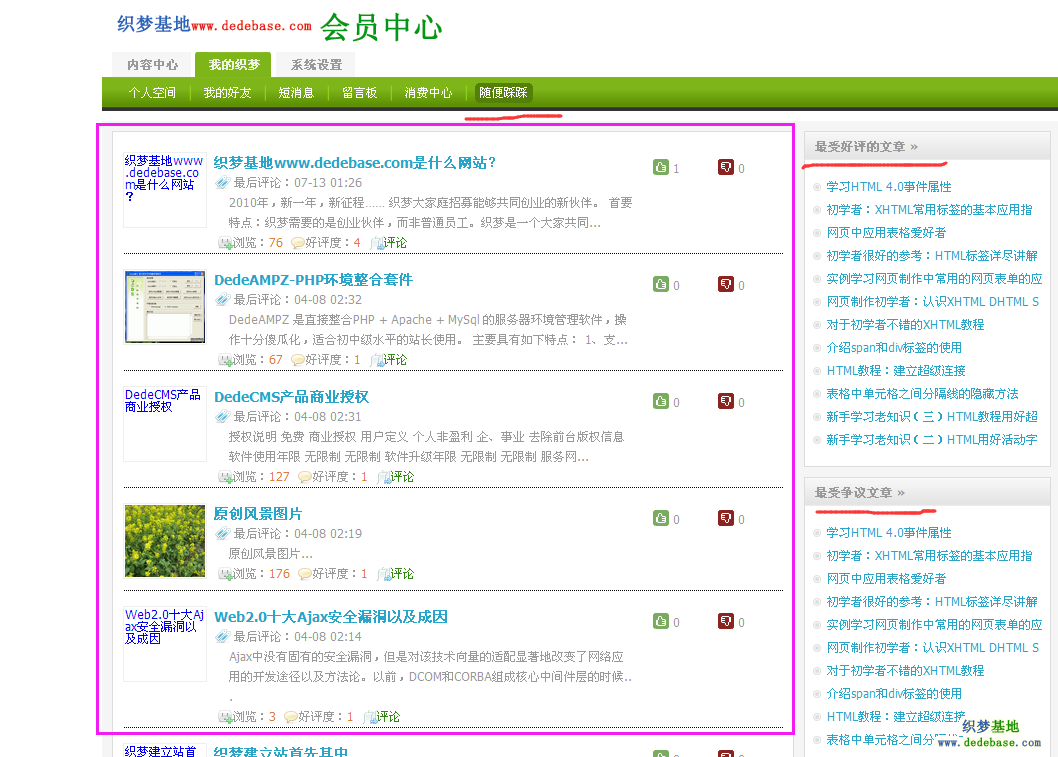Image resolution: width=1058 pixels, height=757 pixels.
Task: Expand 最受好评的文章 » heading
Action: coord(866,146)
